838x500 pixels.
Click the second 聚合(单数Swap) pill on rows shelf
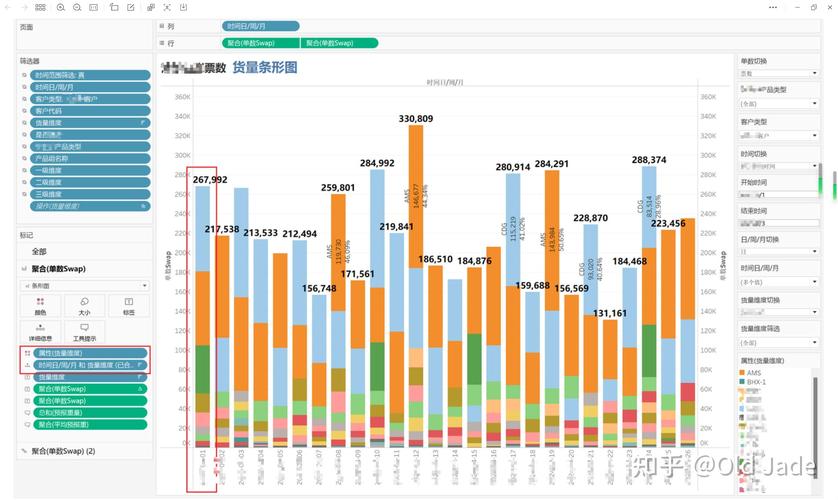click(x=339, y=43)
